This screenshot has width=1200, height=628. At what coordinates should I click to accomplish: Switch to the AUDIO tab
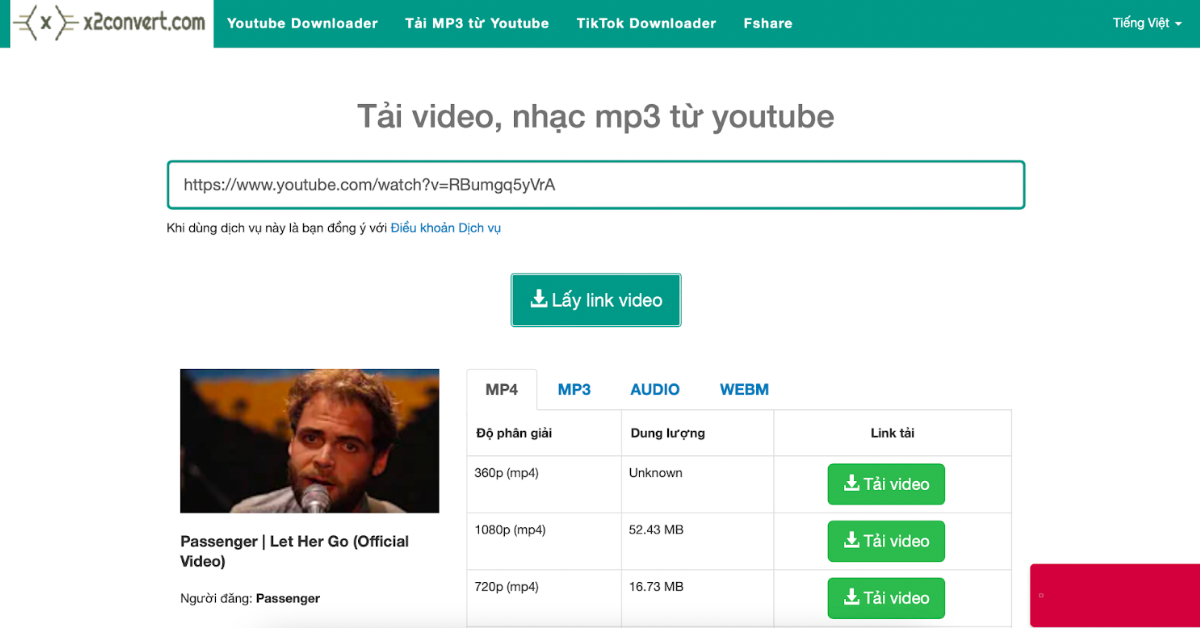point(655,389)
